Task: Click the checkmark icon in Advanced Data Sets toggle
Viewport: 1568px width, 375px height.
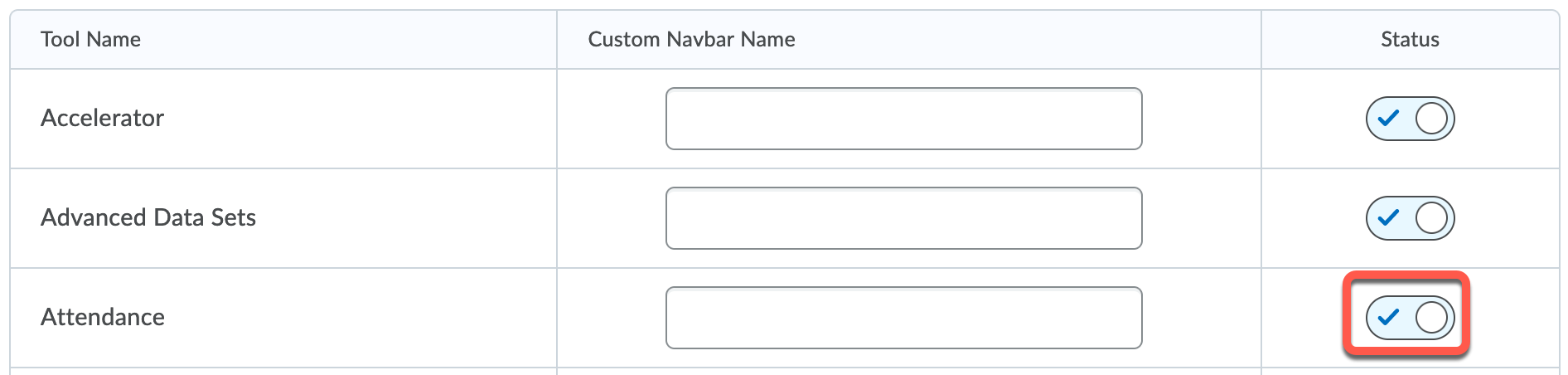Action: [x=1388, y=218]
